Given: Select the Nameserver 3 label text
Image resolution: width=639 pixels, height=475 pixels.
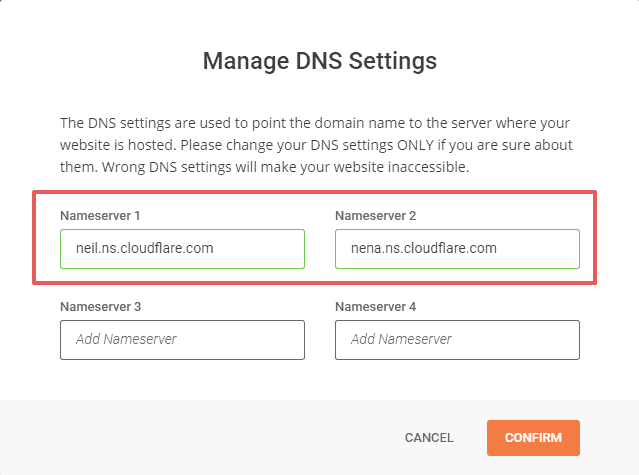Looking at the screenshot, I should 101,306.
